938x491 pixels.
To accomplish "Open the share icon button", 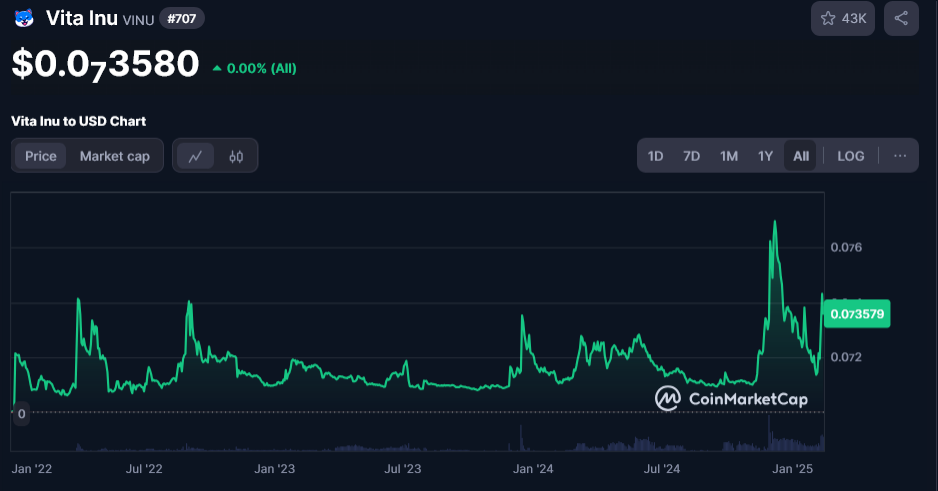I will click(x=901, y=19).
